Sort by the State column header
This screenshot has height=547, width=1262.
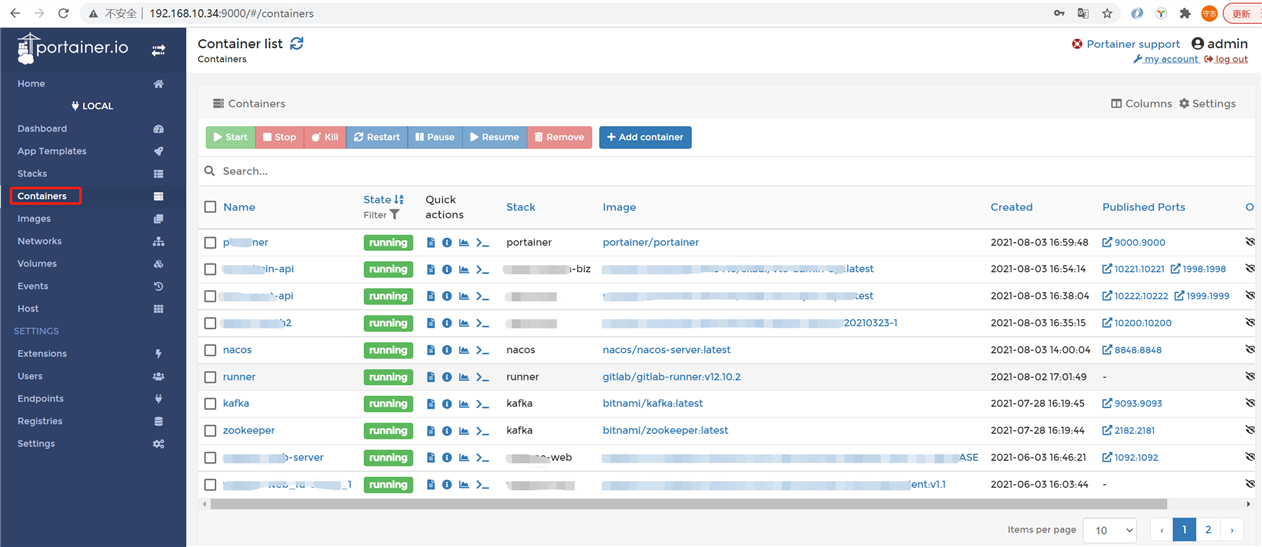[x=383, y=199]
